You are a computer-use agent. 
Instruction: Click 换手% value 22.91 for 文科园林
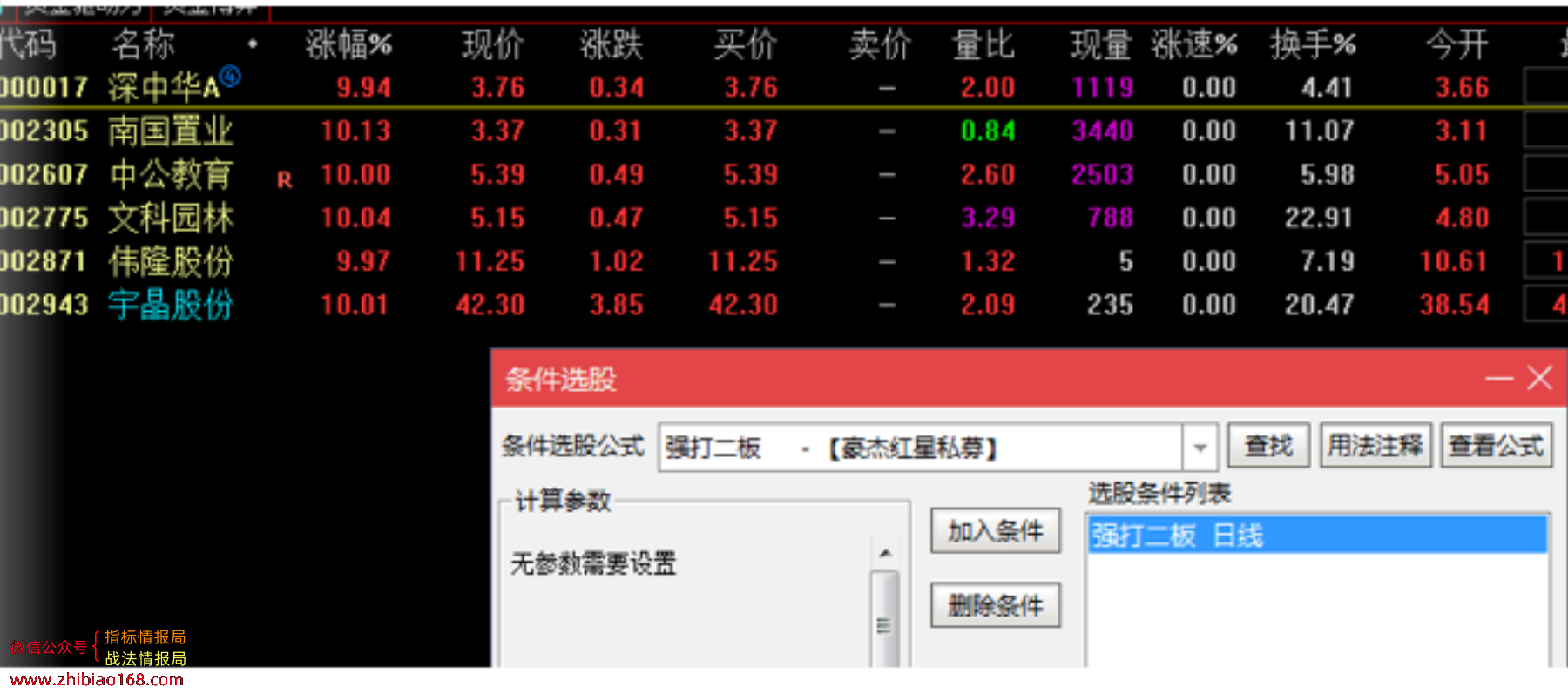1319,219
